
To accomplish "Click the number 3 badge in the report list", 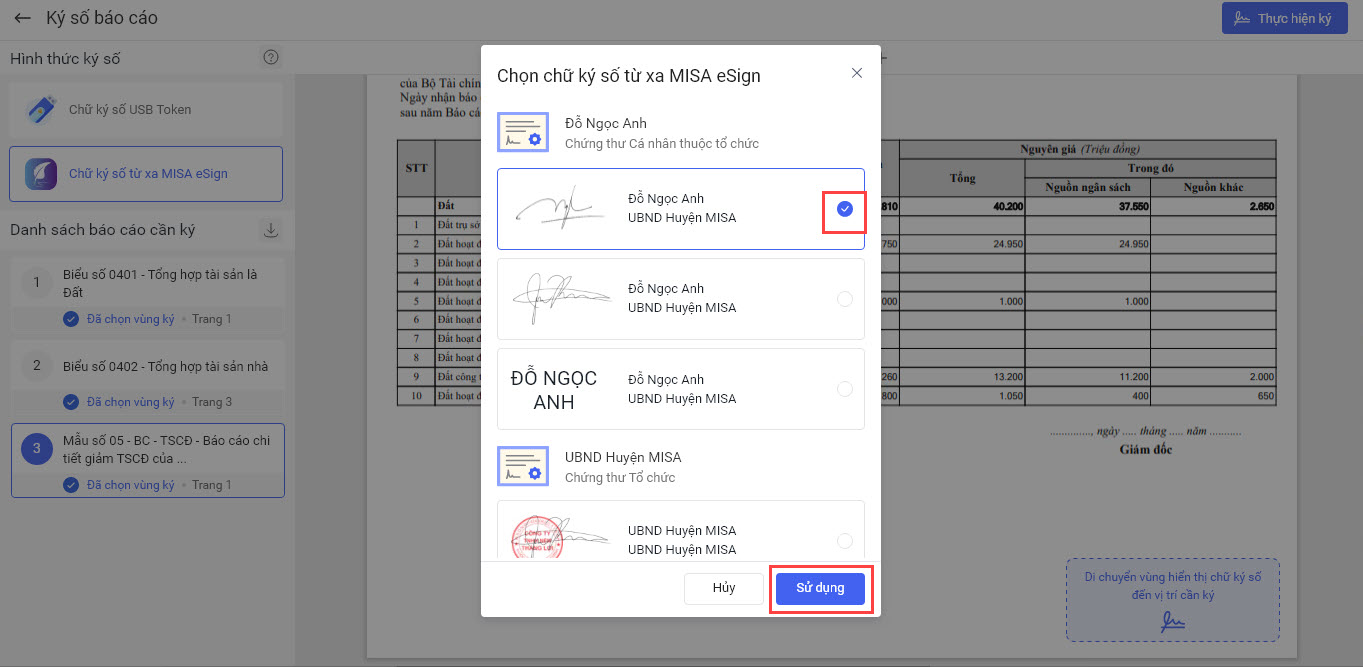I will [x=36, y=449].
